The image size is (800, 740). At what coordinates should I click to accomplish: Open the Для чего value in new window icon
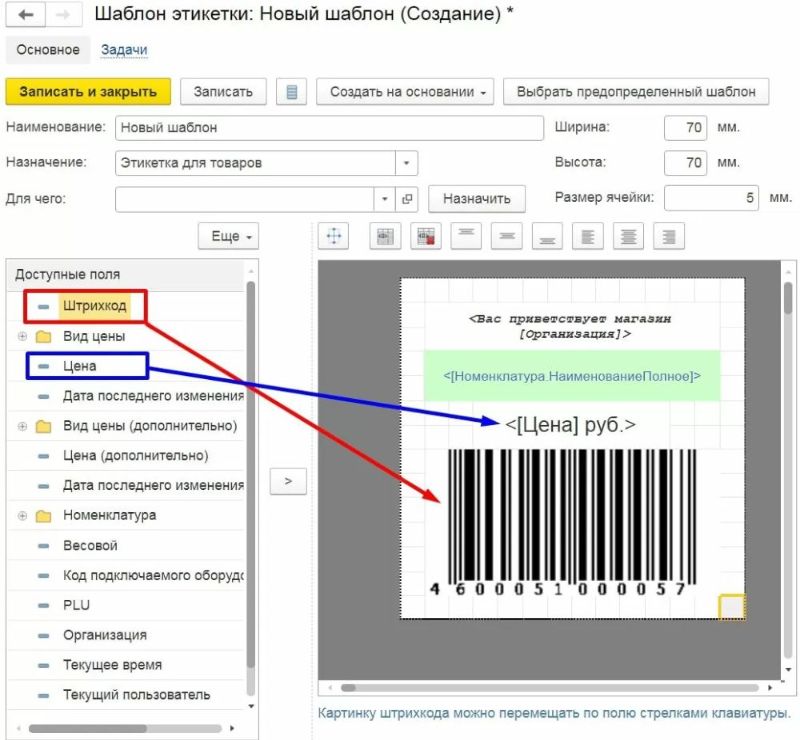[x=407, y=199]
